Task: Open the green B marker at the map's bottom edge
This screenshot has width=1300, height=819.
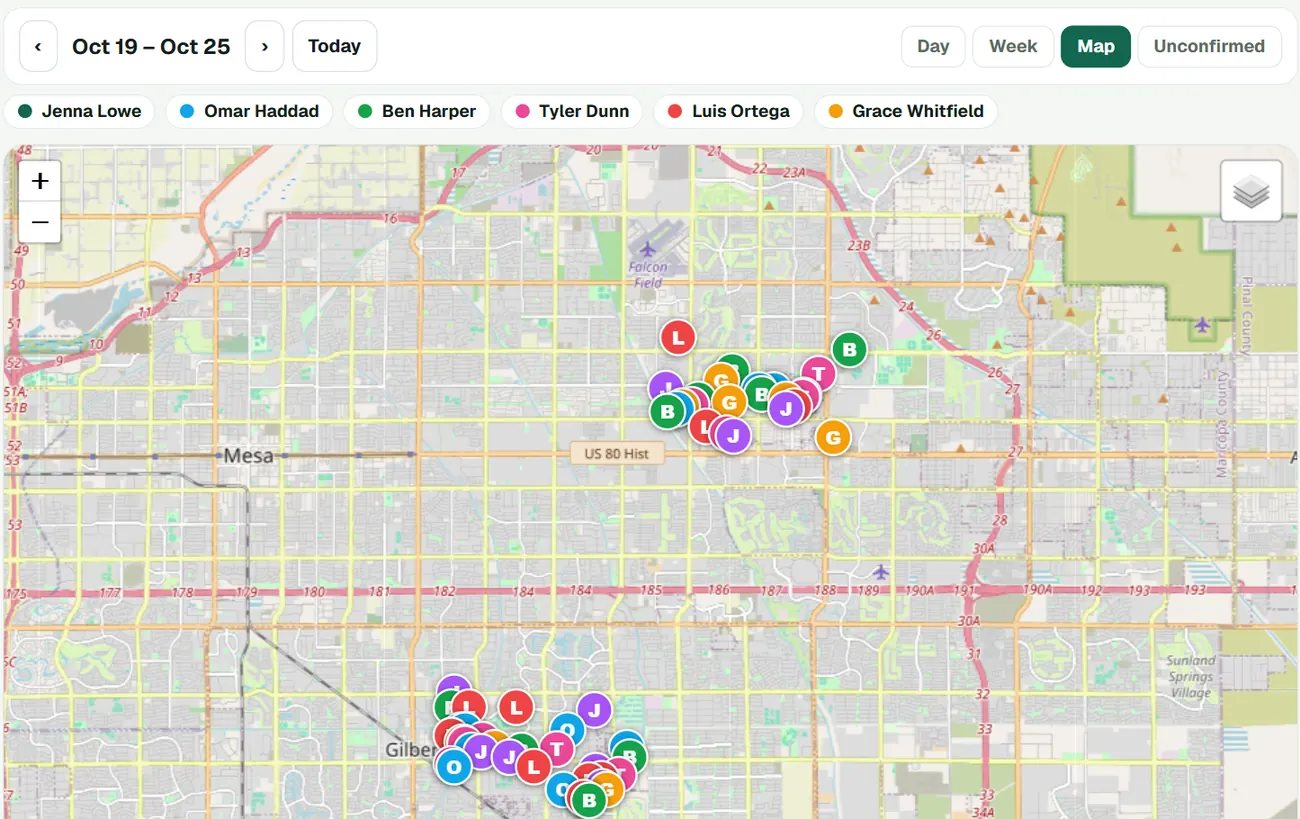Action: (x=589, y=800)
